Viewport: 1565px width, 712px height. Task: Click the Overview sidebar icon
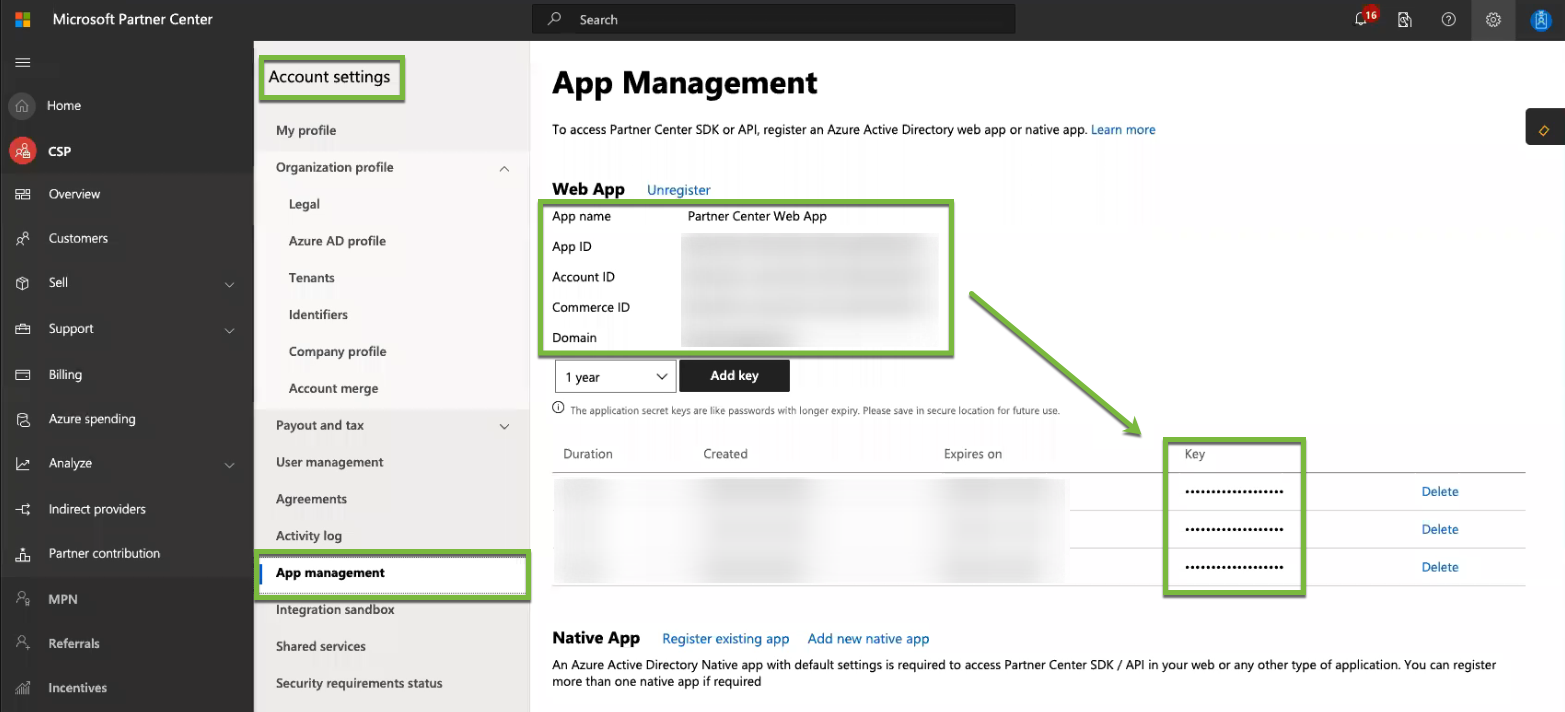point(22,194)
